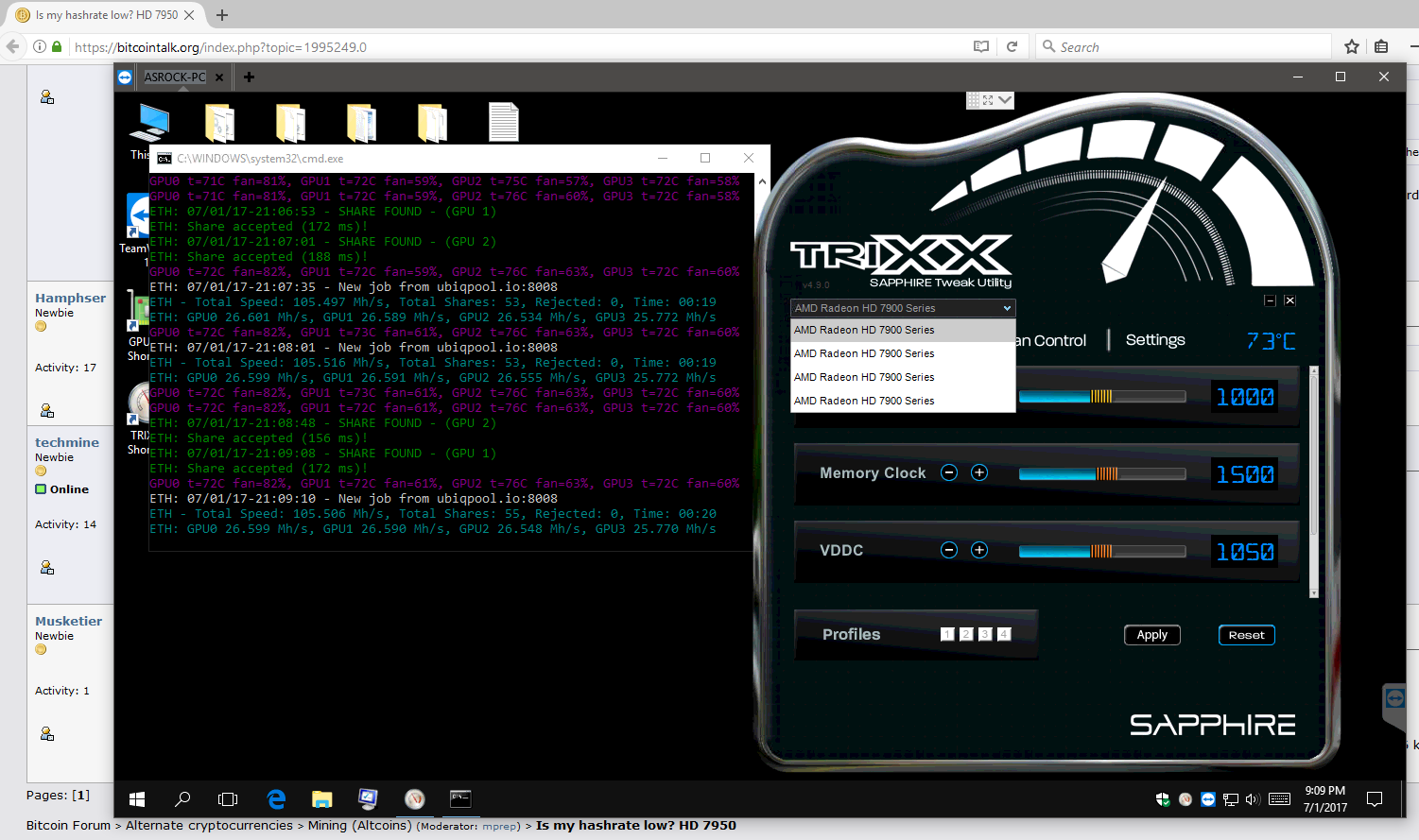Screen dimensions: 1419x840
Task: Open techmine's forum profile link
Action: 67,442
